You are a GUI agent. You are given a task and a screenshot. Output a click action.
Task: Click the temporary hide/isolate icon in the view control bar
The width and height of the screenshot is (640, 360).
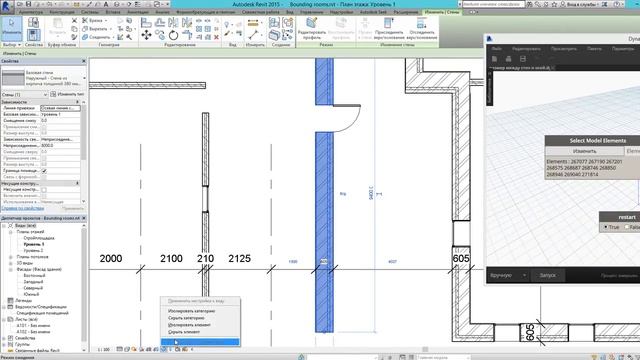tap(163, 349)
